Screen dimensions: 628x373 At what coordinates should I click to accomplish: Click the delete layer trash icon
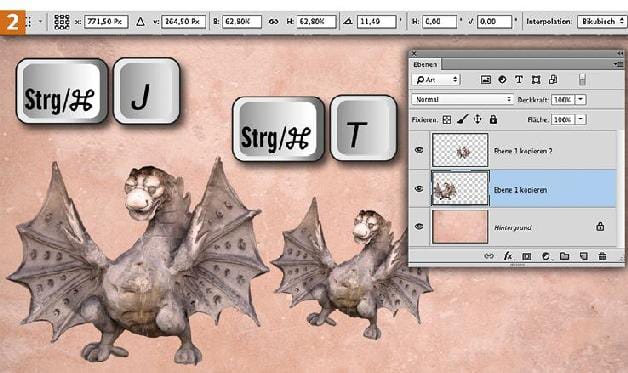(x=602, y=256)
